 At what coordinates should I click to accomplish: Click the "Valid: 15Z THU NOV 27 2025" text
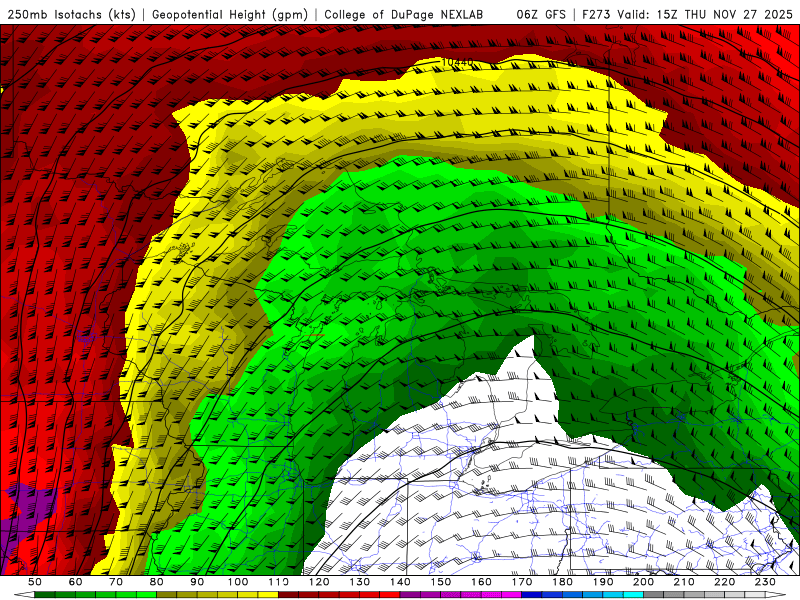pos(705,15)
